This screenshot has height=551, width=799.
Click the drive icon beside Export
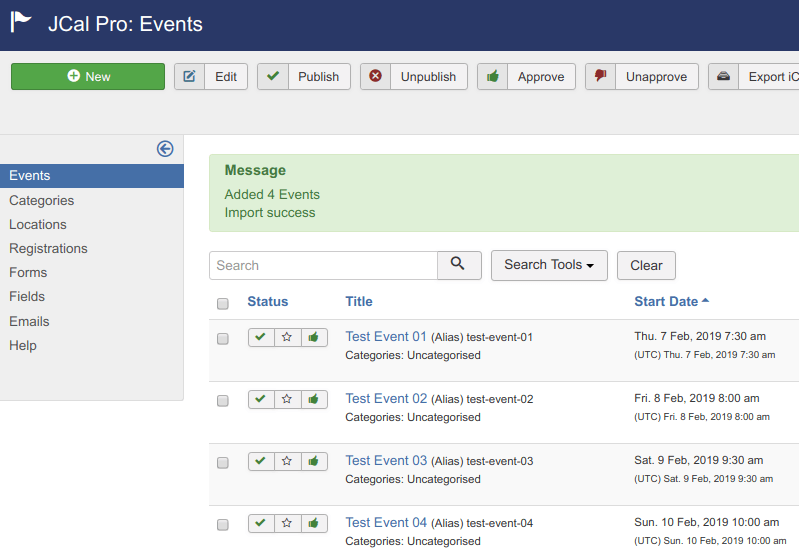coord(724,76)
